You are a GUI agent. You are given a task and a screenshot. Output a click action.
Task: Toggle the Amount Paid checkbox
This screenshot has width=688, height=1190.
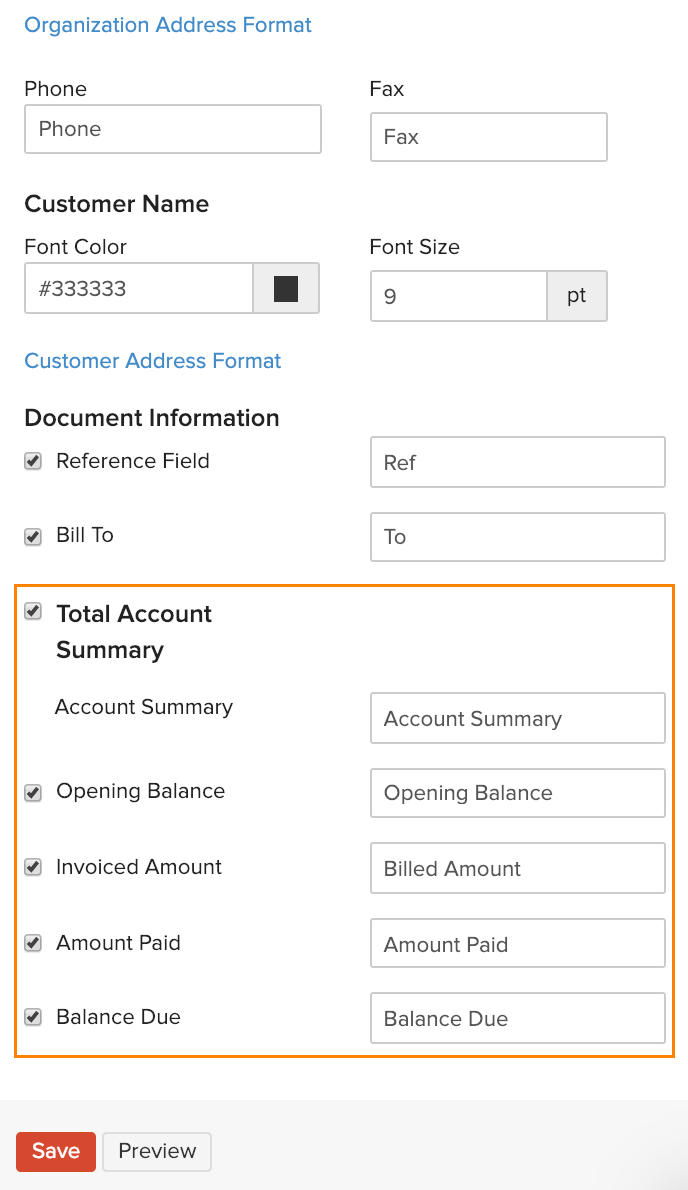pos(33,943)
